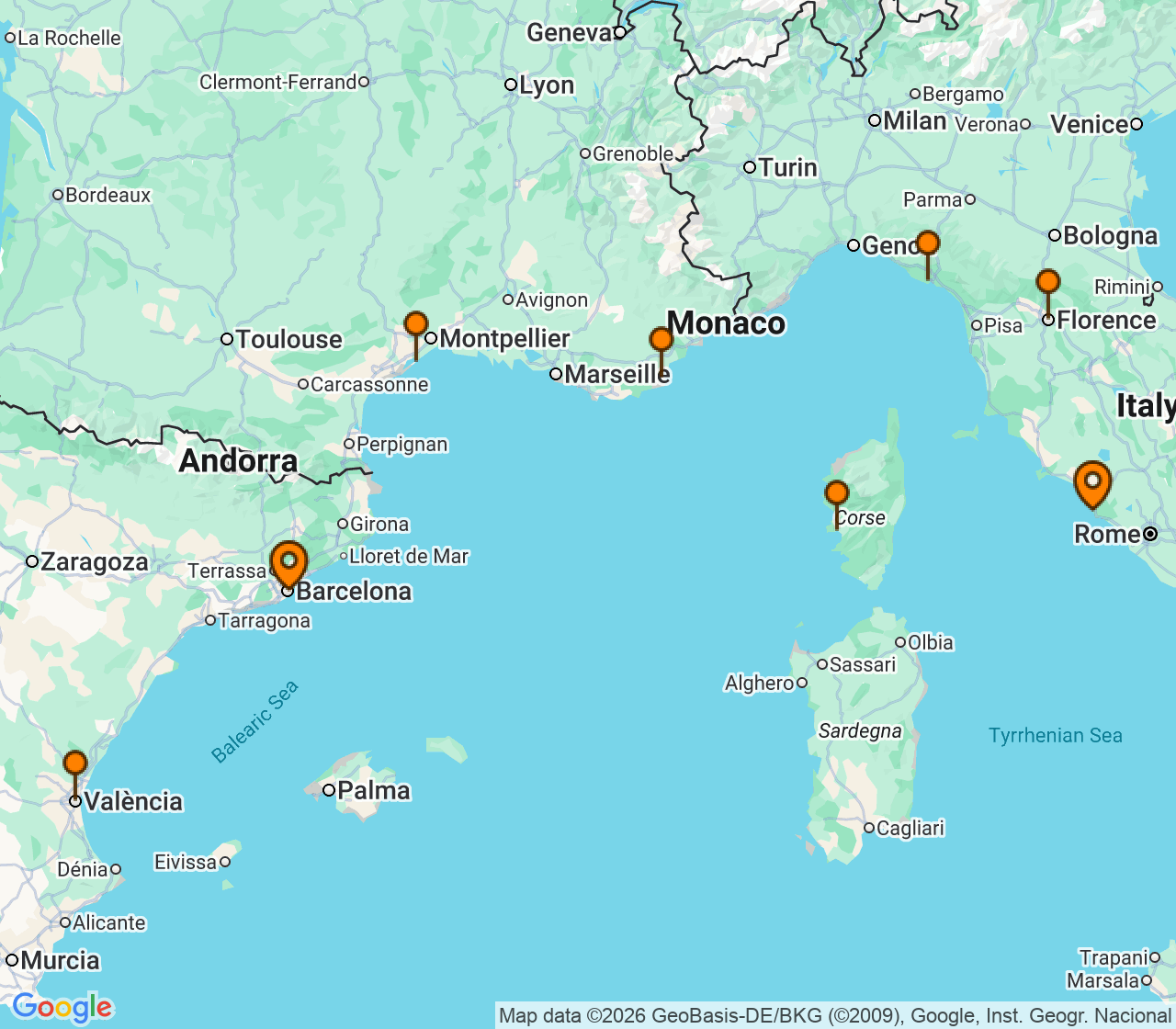Click the Balearic Sea label

pos(254,722)
